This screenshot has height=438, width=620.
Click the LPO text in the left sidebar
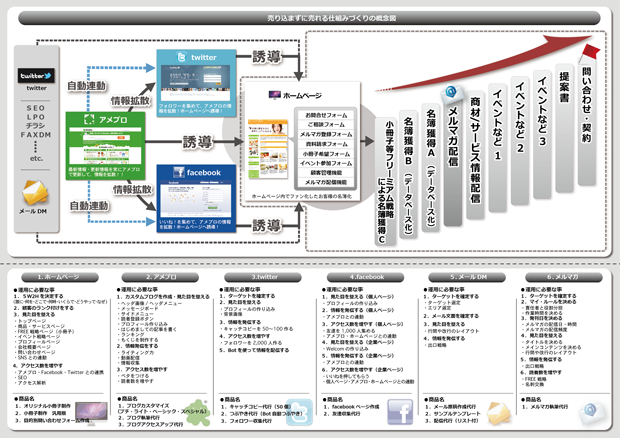pyautogui.click(x=36, y=117)
